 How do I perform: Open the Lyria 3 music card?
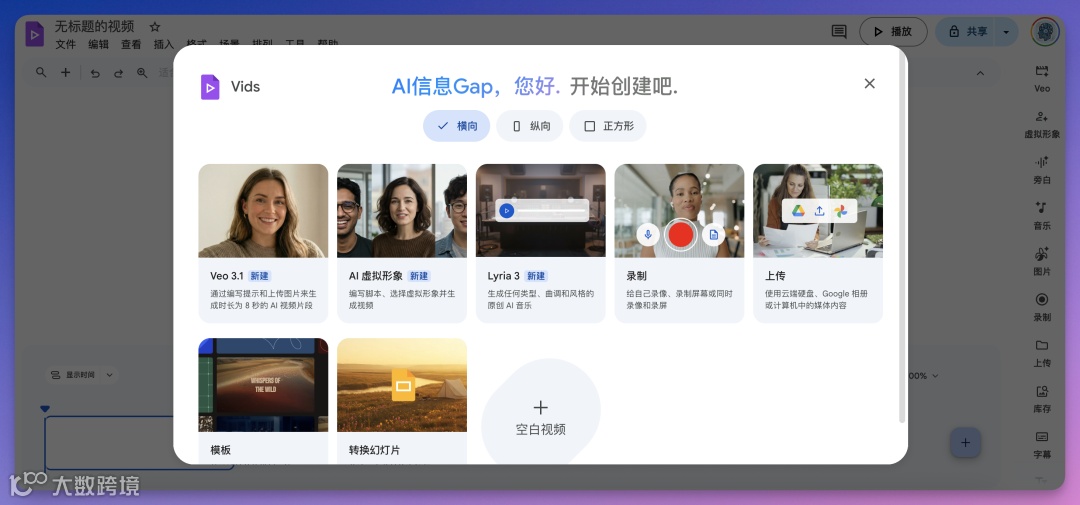(541, 243)
